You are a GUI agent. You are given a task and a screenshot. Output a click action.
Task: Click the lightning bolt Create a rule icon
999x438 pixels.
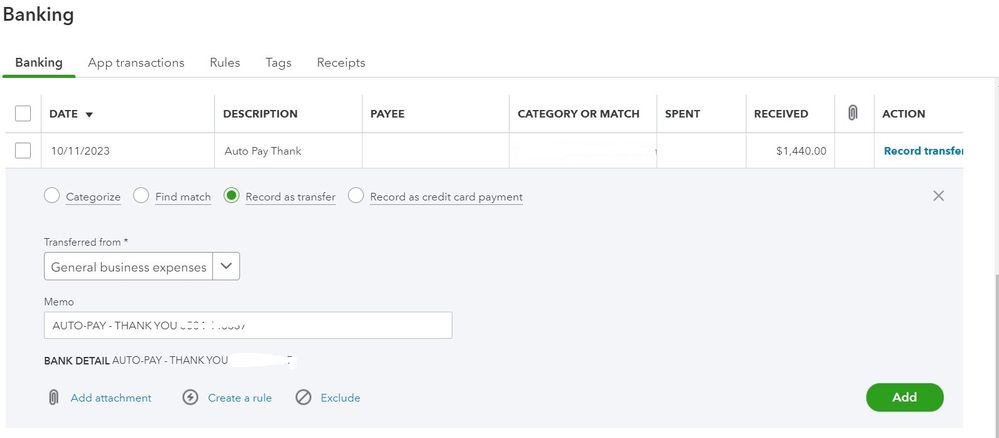[x=191, y=398]
